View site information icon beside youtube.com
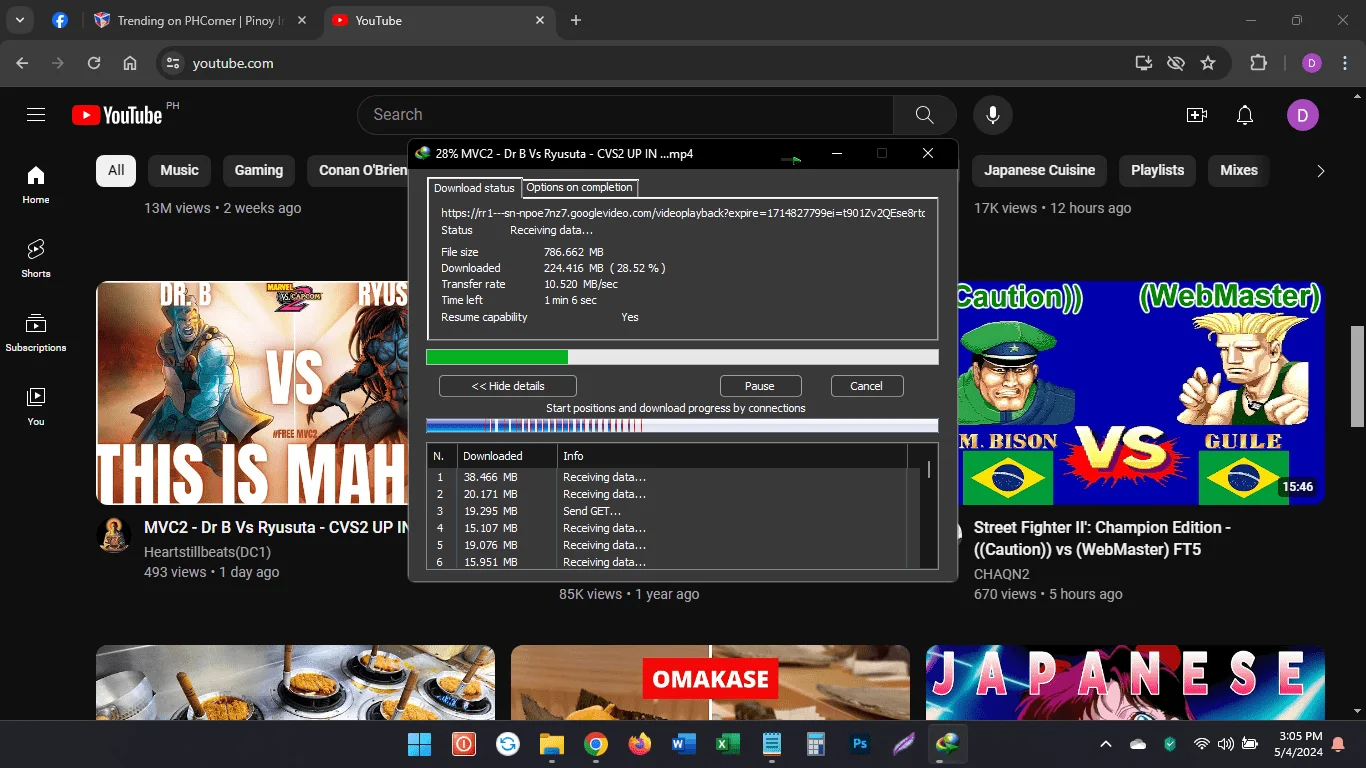The height and width of the screenshot is (768, 1366). point(173,63)
